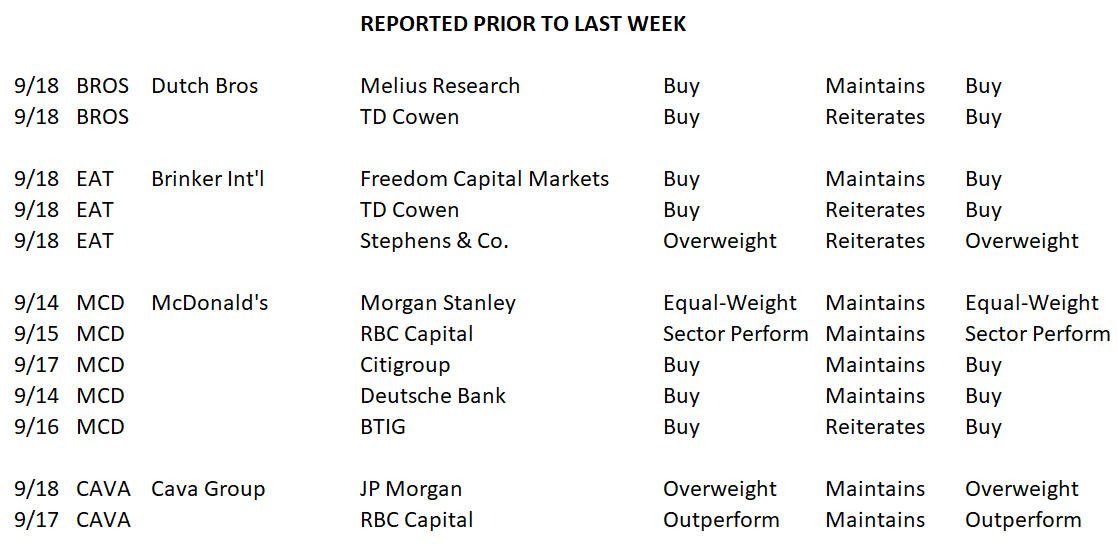This screenshot has width=1117, height=546.
Task: Select the Sector Perform rating after Maintains
Action: 1037,334
